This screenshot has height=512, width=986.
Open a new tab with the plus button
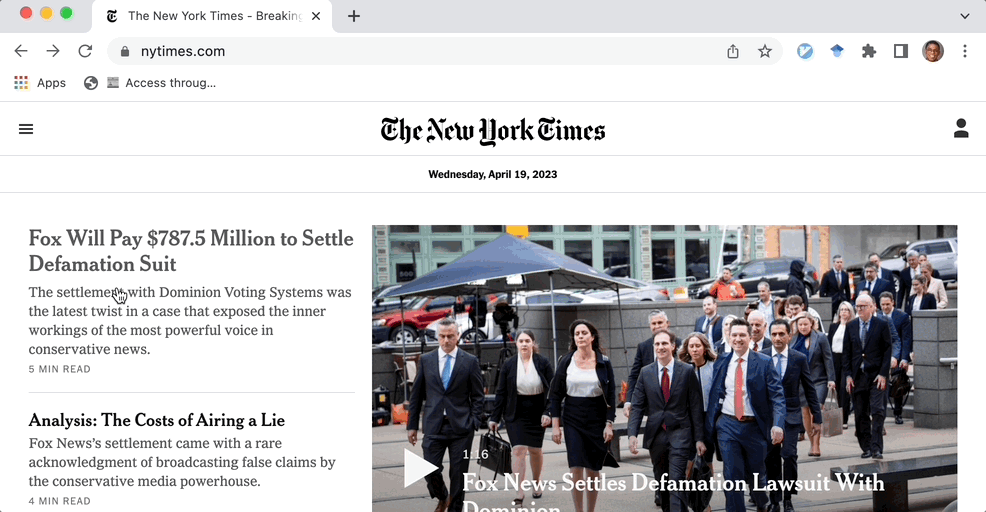[354, 16]
